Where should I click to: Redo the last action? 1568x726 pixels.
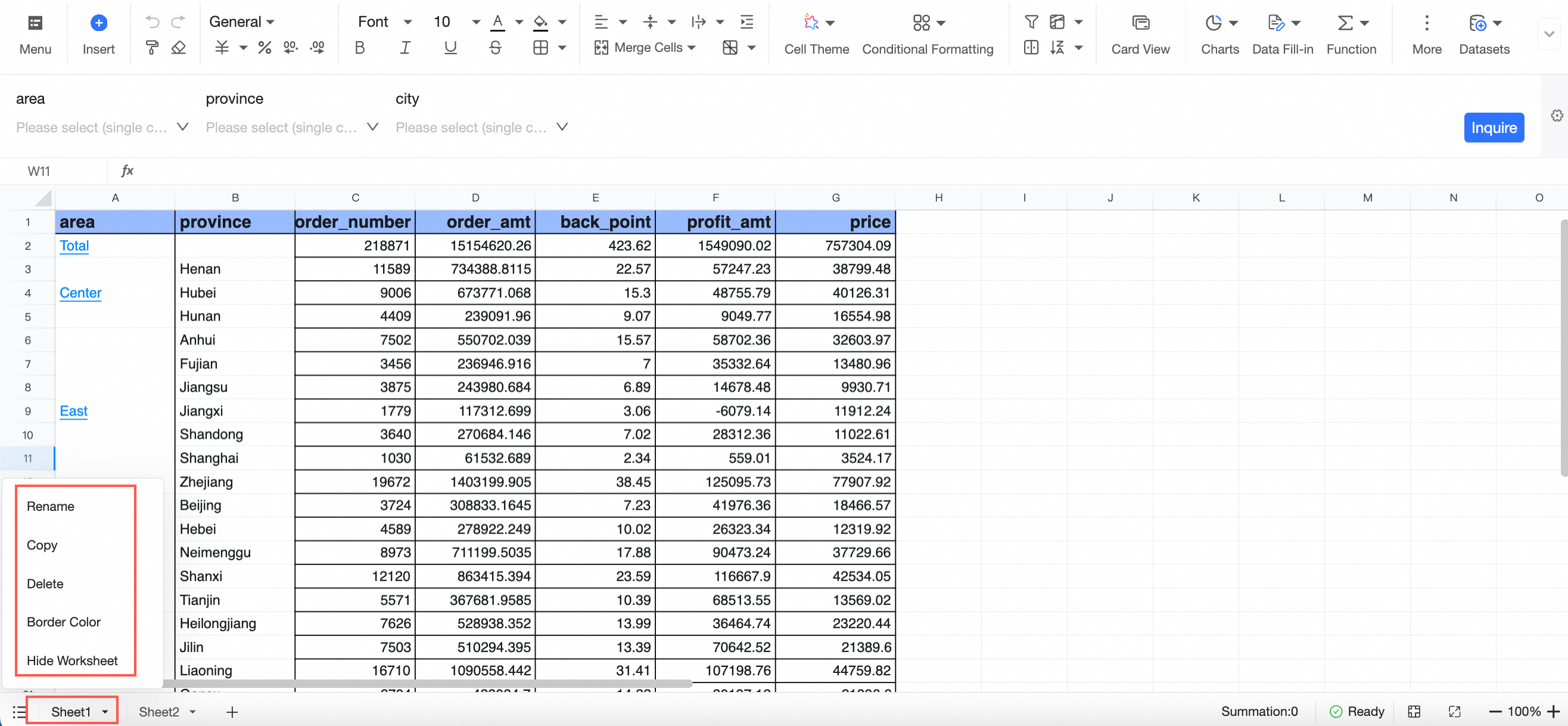pos(178,23)
